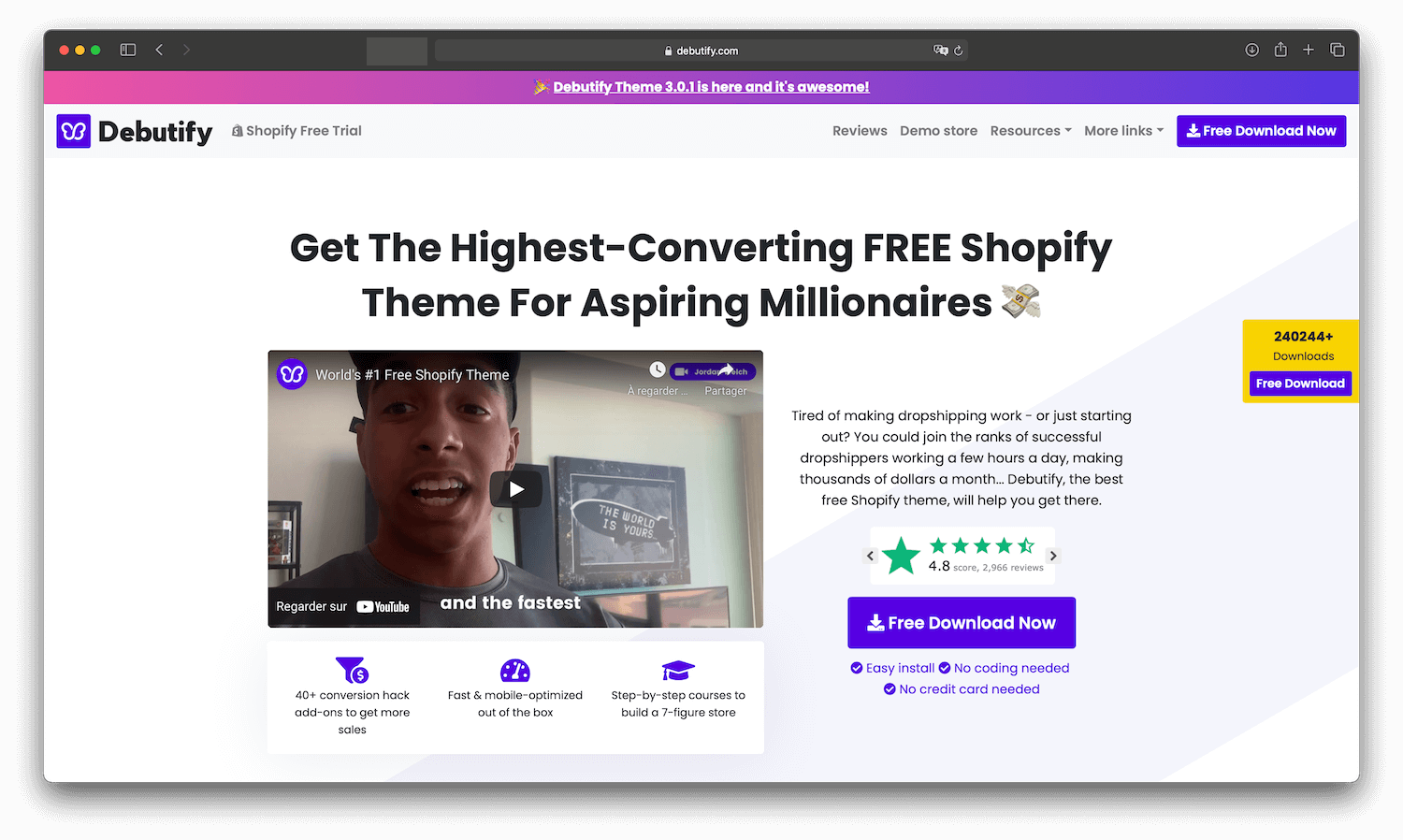Click the Shopify Free Trial link

click(x=297, y=131)
